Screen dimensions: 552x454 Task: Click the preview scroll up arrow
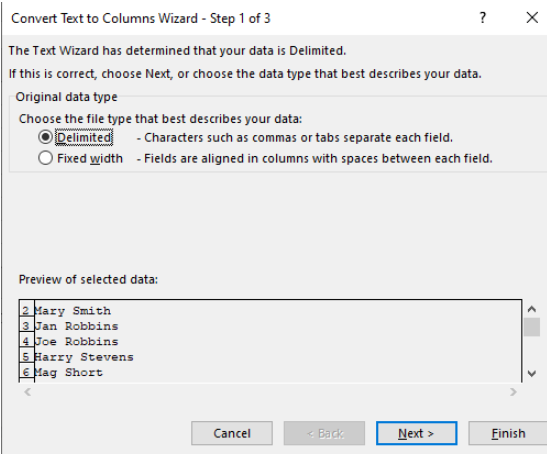click(x=532, y=309)
